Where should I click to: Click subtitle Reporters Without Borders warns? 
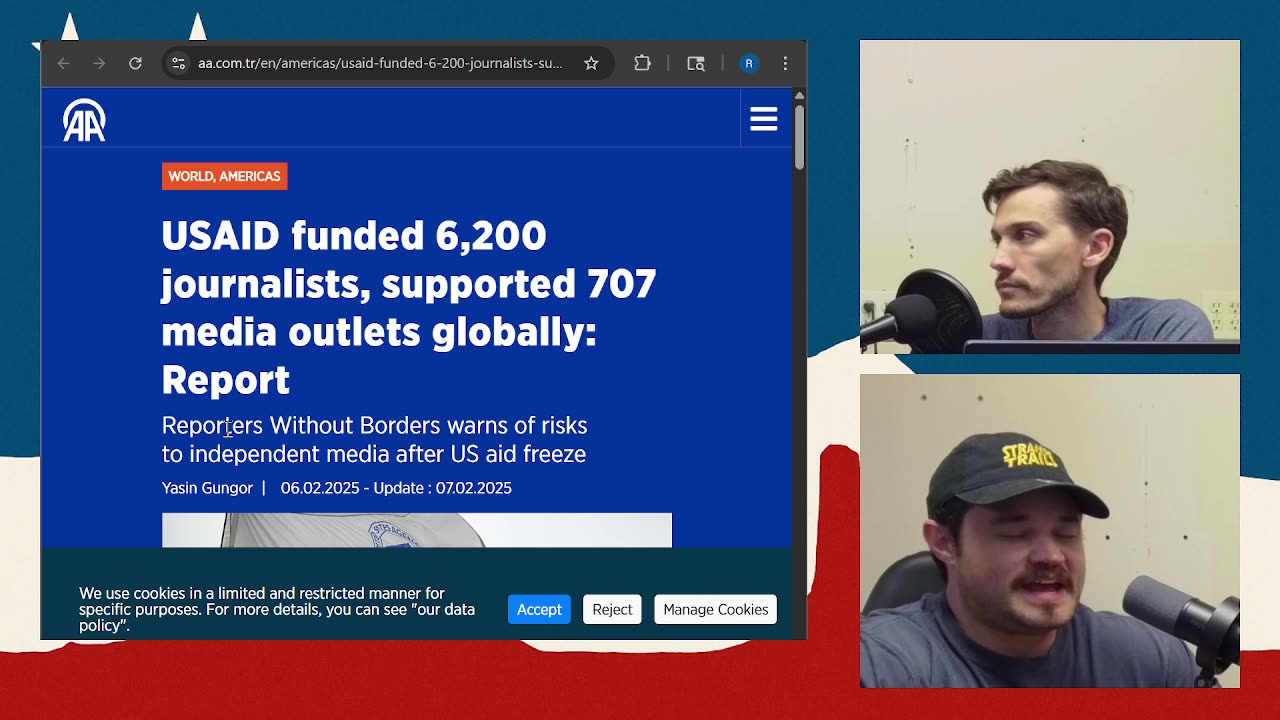point(374,440)
